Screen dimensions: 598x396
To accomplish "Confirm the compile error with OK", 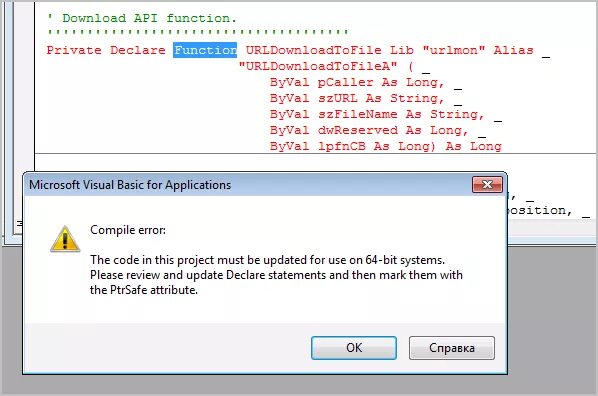I will (x=354, y=348).
